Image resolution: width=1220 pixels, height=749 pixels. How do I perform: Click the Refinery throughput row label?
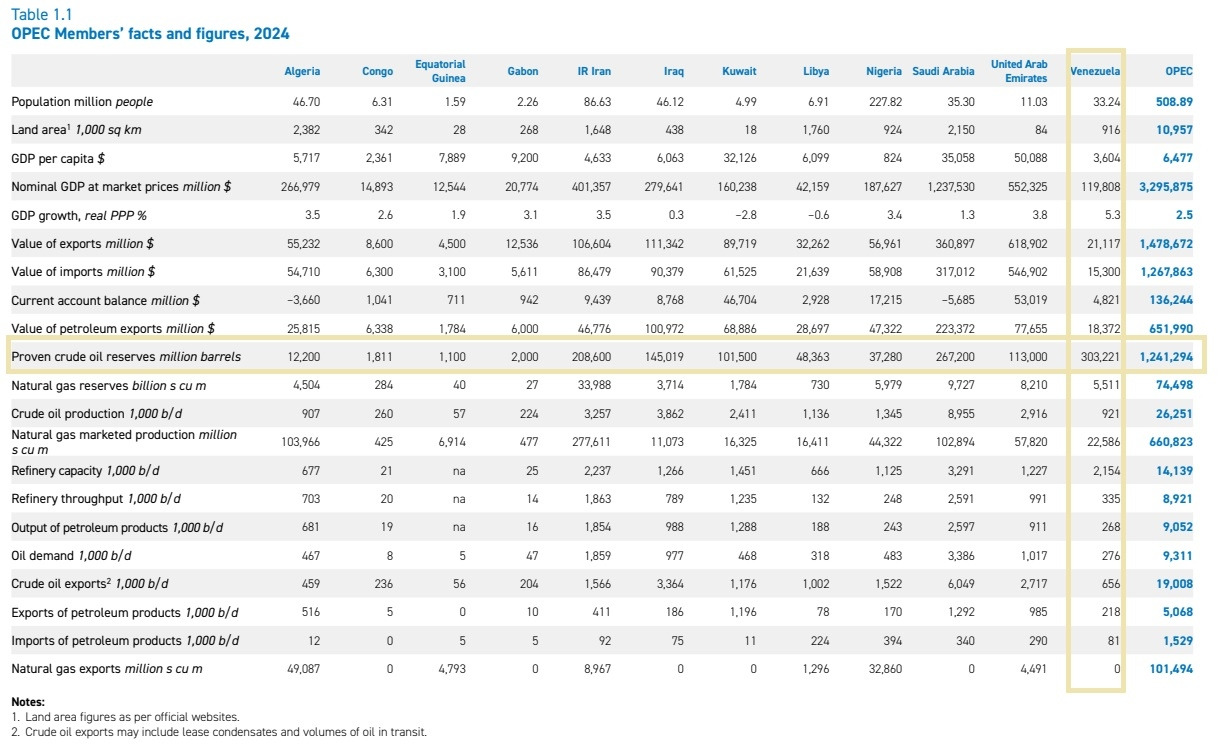(96, 498)
